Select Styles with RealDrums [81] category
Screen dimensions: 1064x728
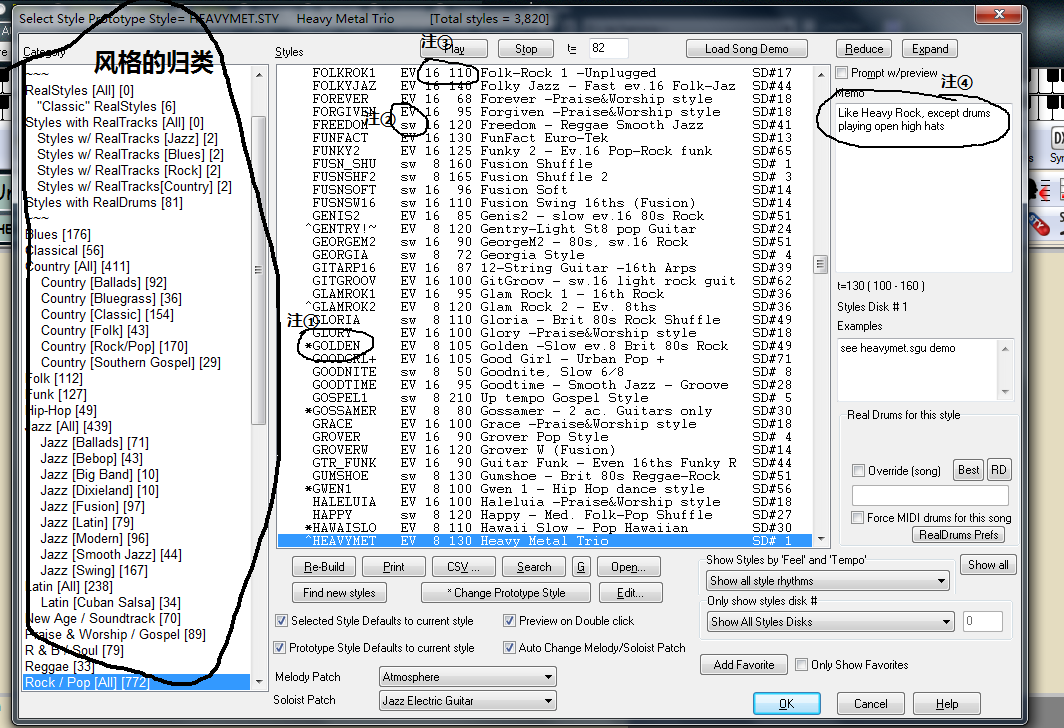[x=104, y=202]
